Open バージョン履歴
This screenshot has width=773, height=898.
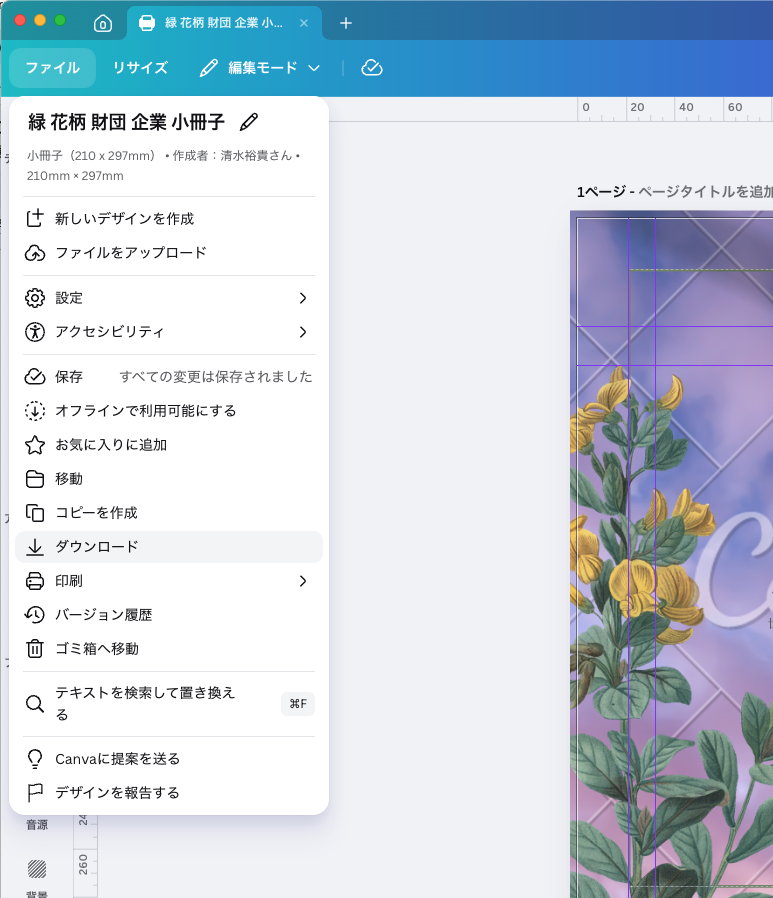pyautogui.click(x=169, y=615)
